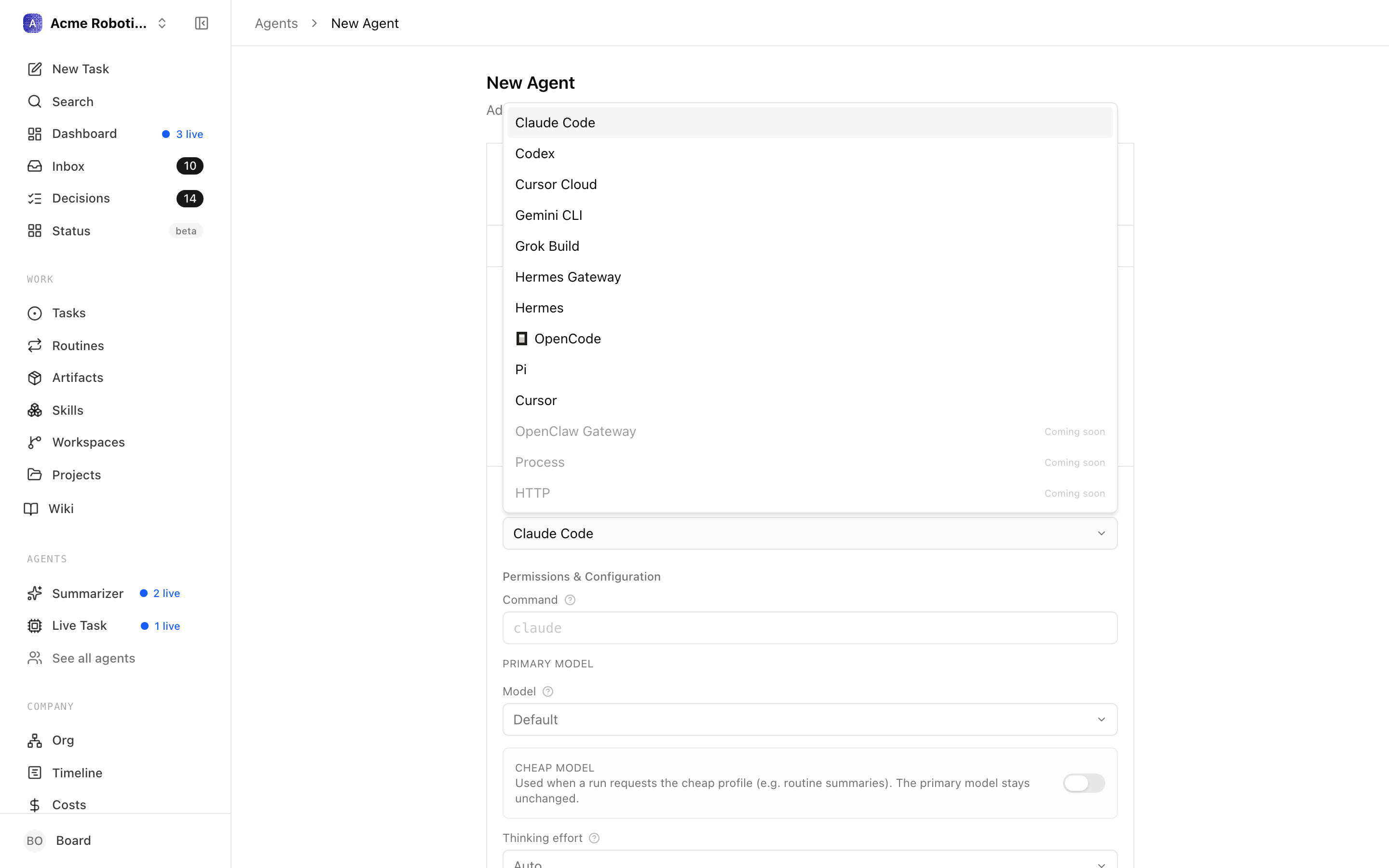The width and height of the screenshot is (1389, 868).
Task: Click the Timeline list icon
Action: coord(34,773)
